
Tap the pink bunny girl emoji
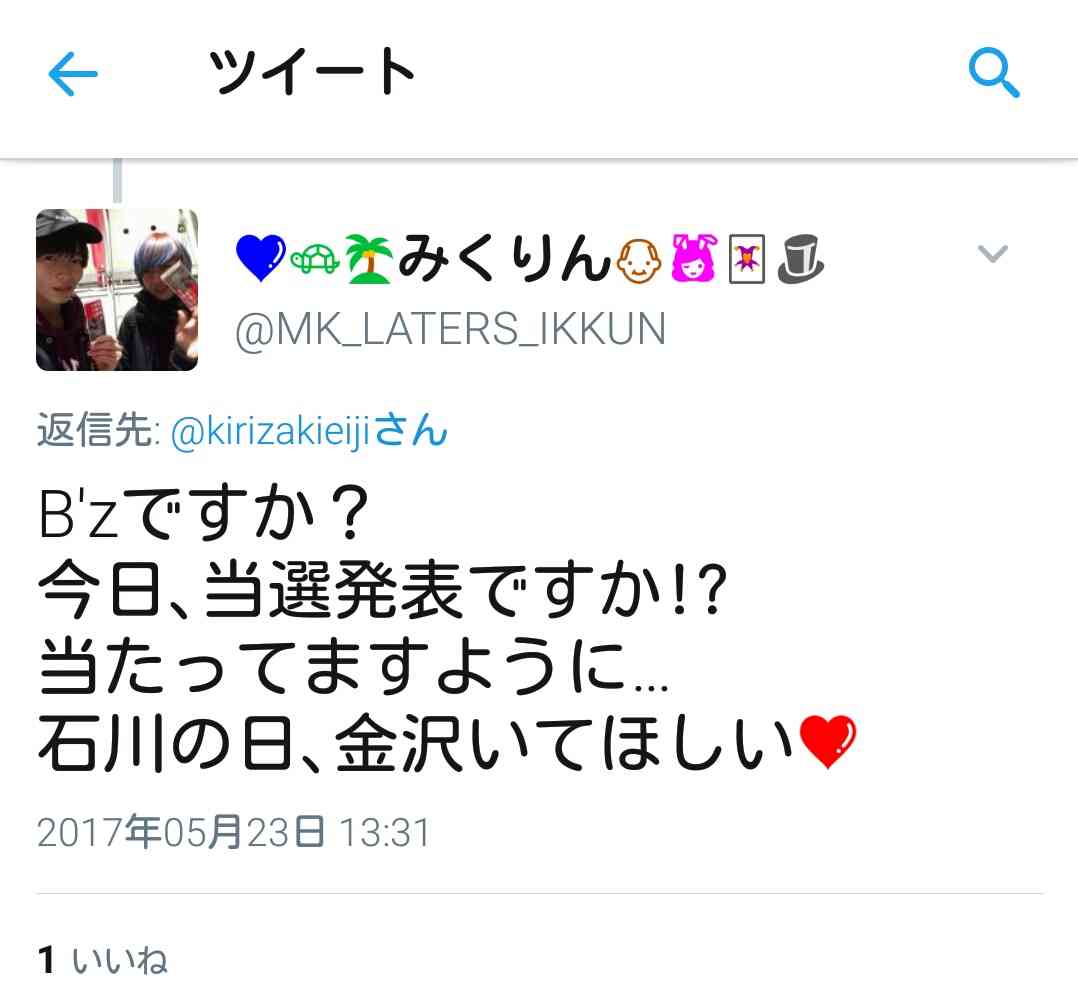click(694, 259)
